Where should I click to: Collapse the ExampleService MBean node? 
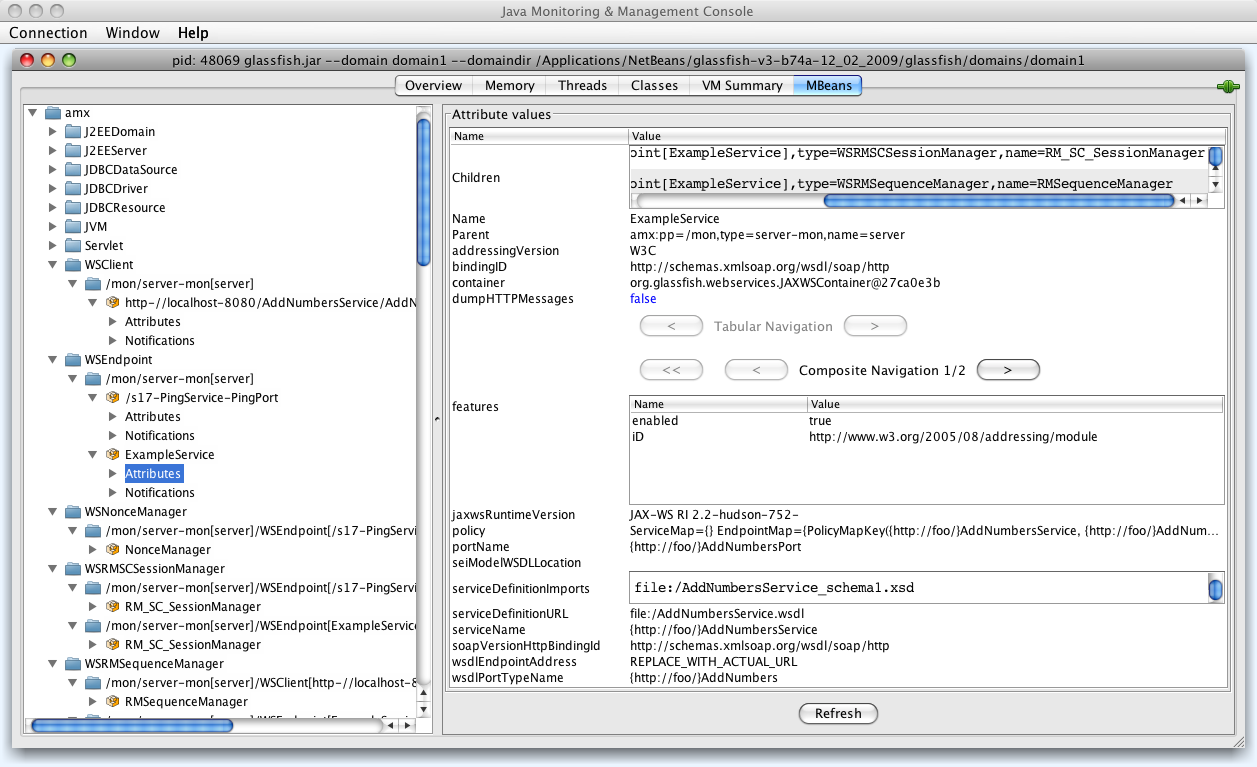click(93, 455)
